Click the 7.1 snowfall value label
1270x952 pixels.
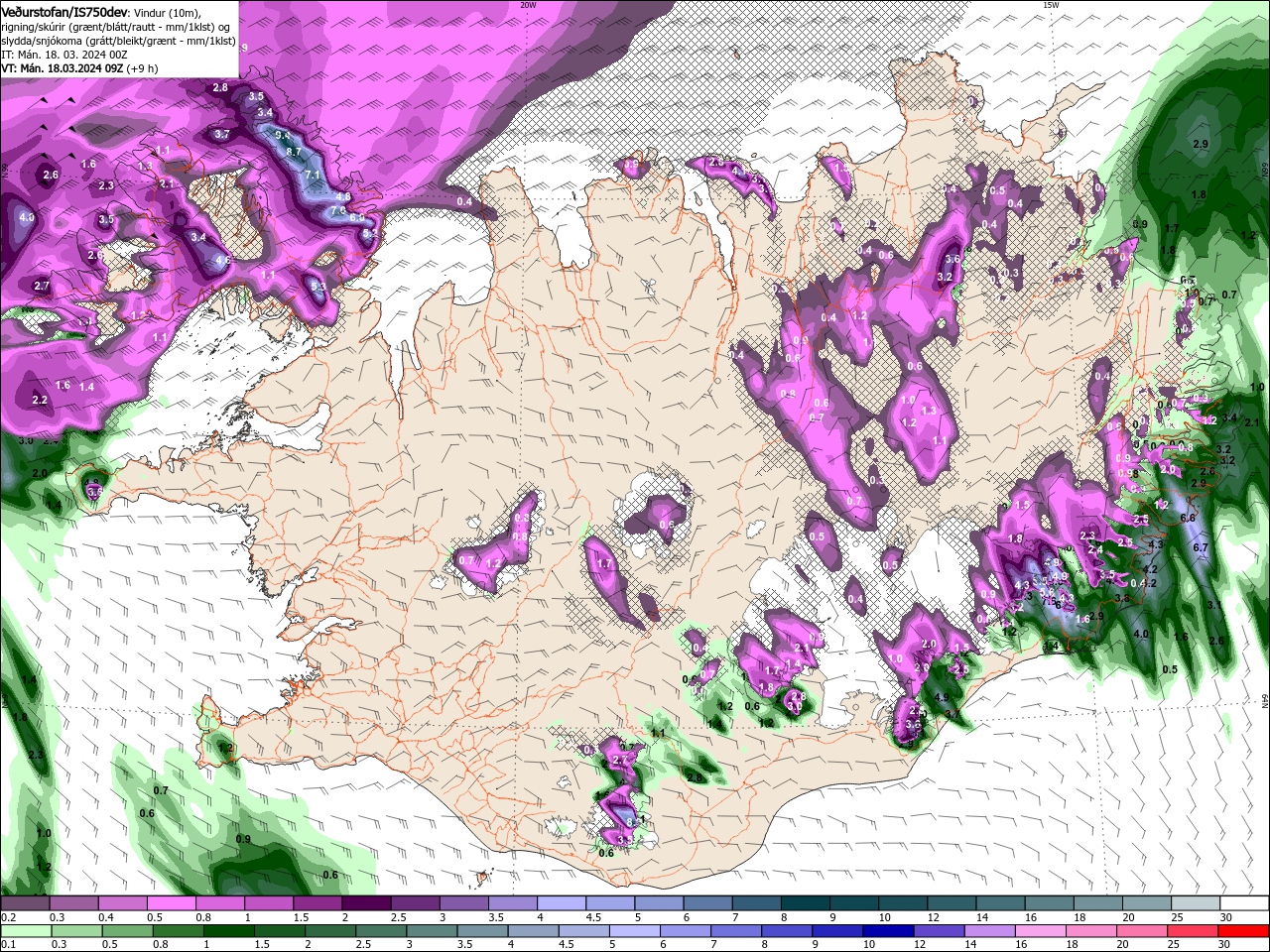[x=312, y=175]
